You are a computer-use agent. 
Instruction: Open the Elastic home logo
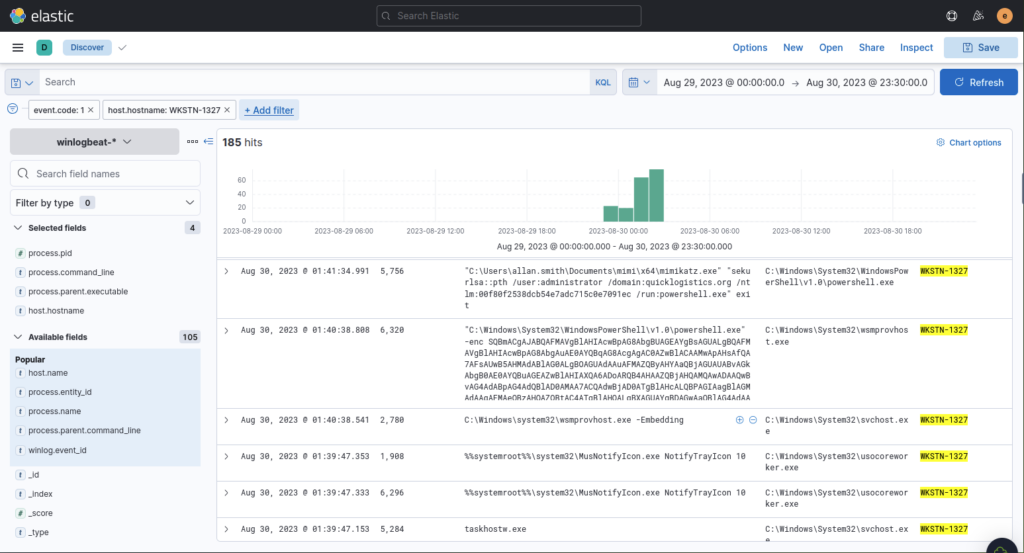pos(42,16)
